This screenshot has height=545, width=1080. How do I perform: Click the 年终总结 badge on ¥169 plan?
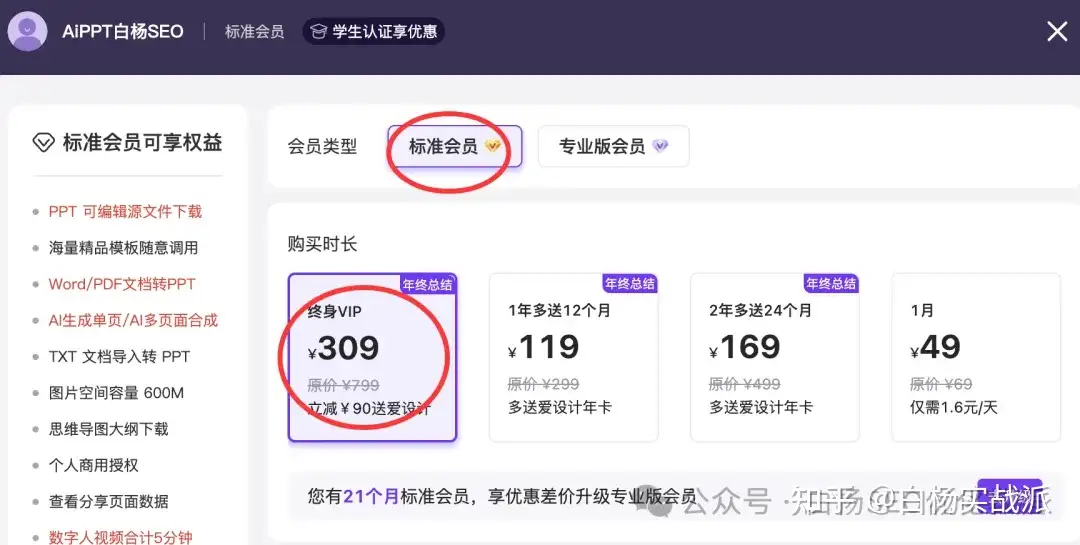click(831, 283)
